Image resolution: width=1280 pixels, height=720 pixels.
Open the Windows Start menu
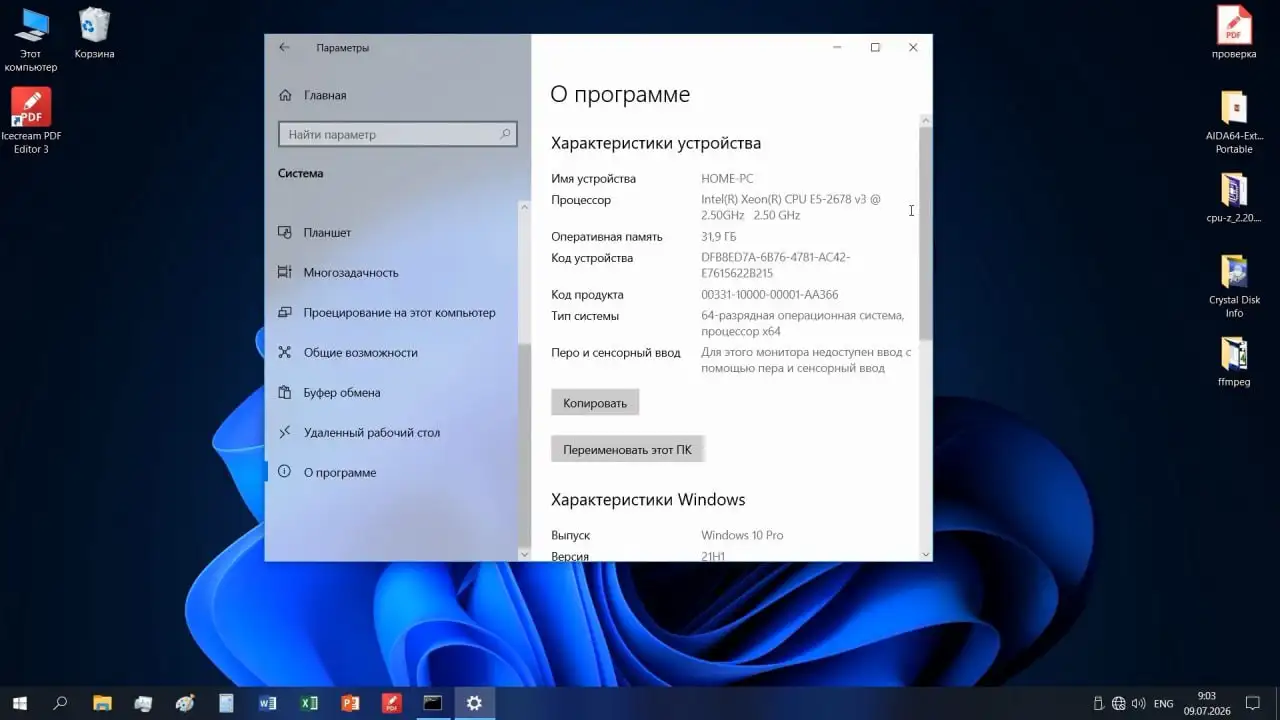(19, 703)
